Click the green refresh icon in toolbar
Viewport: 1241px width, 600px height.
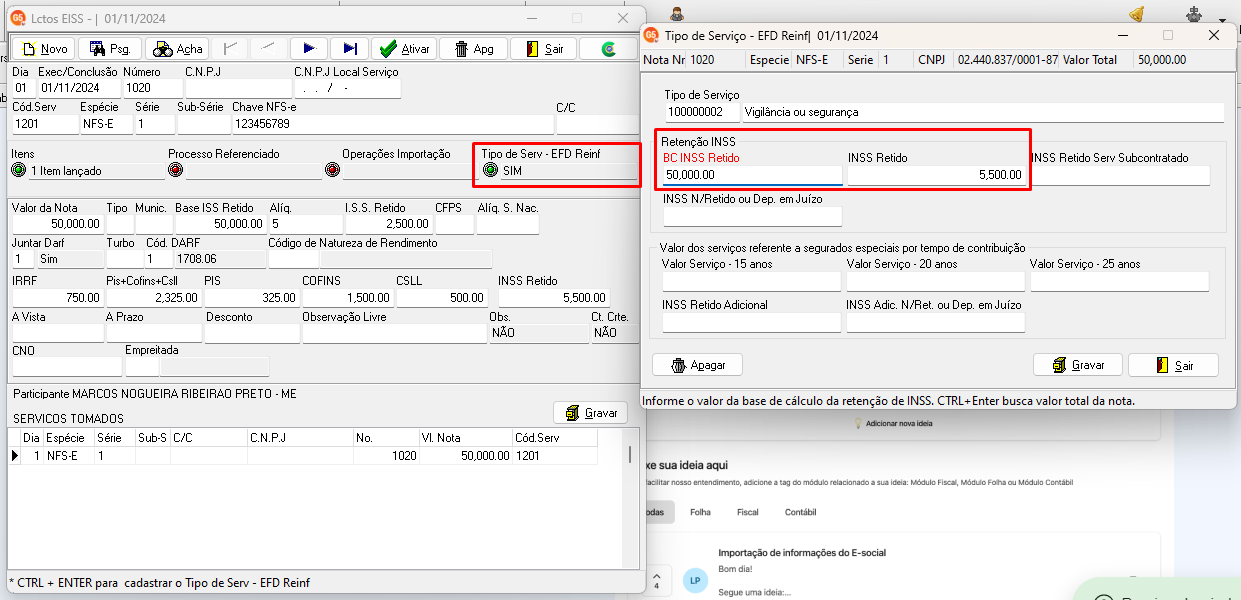608,49
